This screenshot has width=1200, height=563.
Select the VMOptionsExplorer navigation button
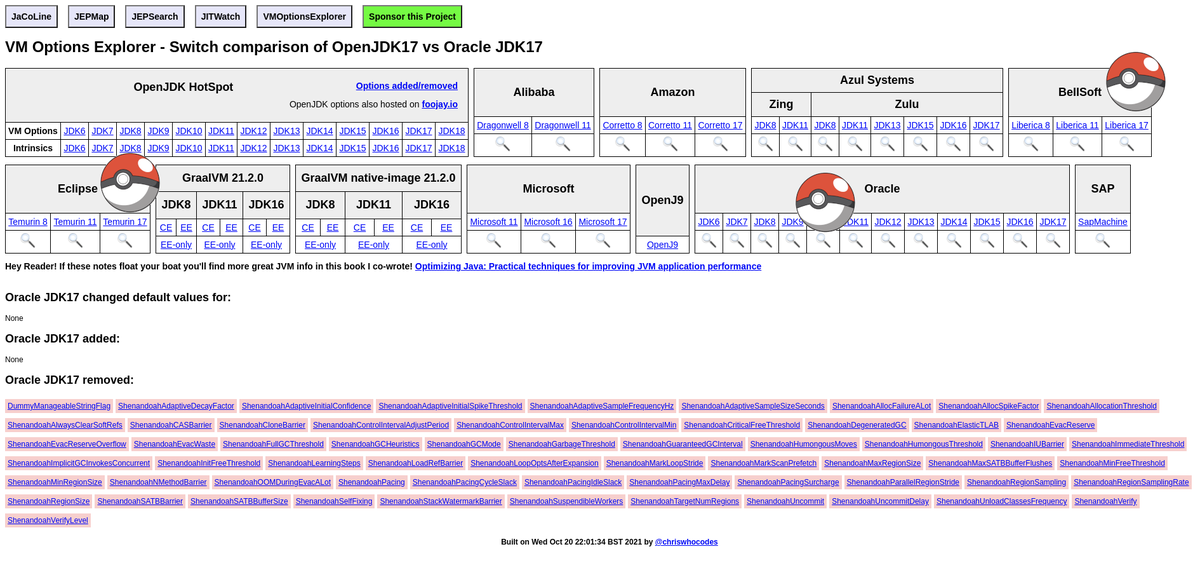tap(304, 16)
